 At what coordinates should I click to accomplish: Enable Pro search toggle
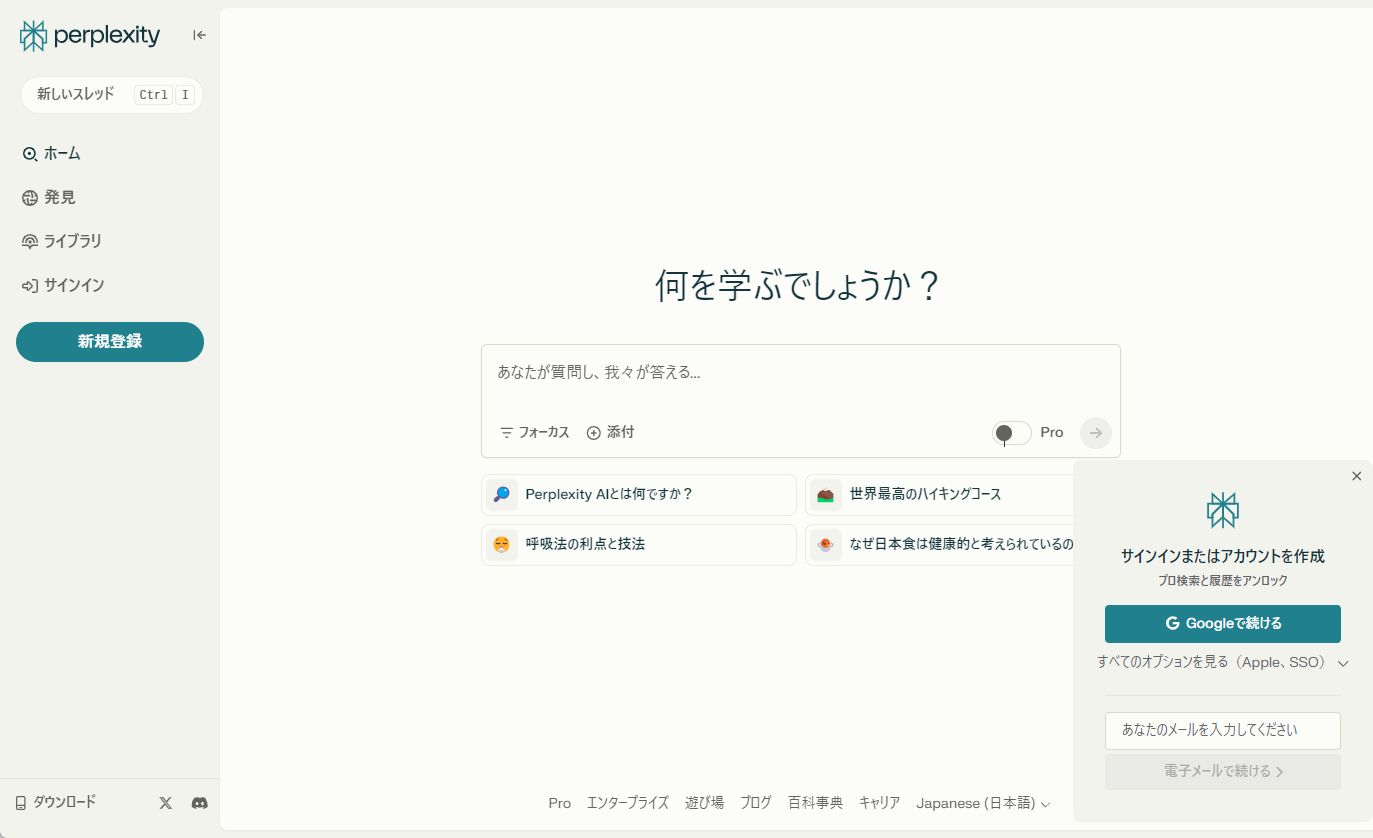tap(1010, 432)
